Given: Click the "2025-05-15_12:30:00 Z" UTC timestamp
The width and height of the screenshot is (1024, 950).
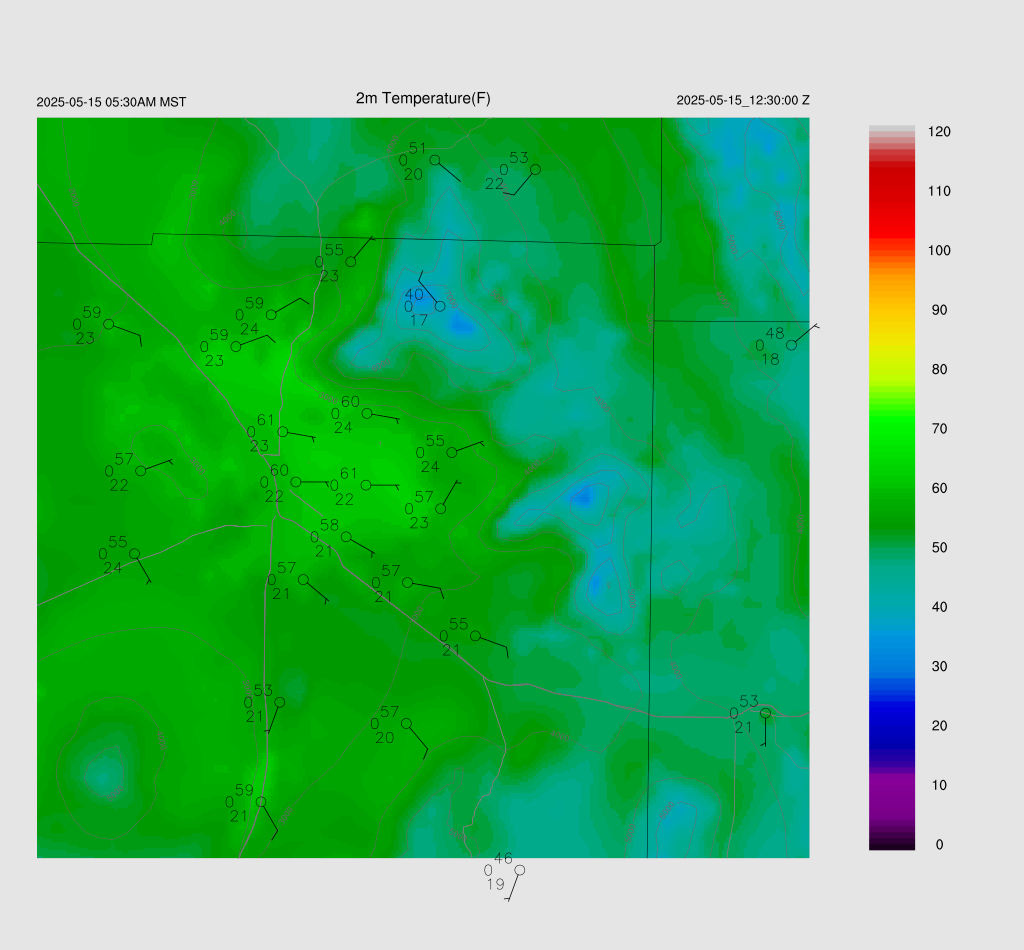Looking at the screenshot, I should (743, 101).
